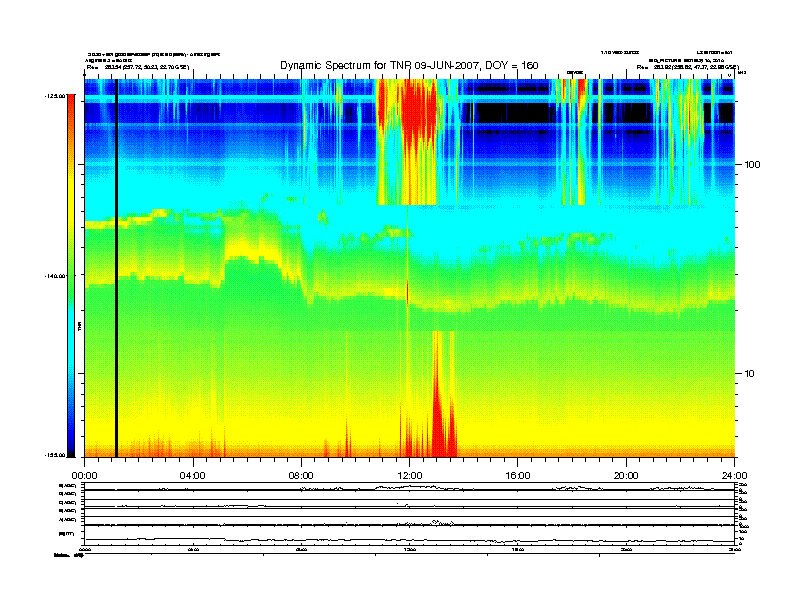Viewport: 792px width, 612px height.
Task: Click the 04:00 time axis label
Action: tap(193, 476)
